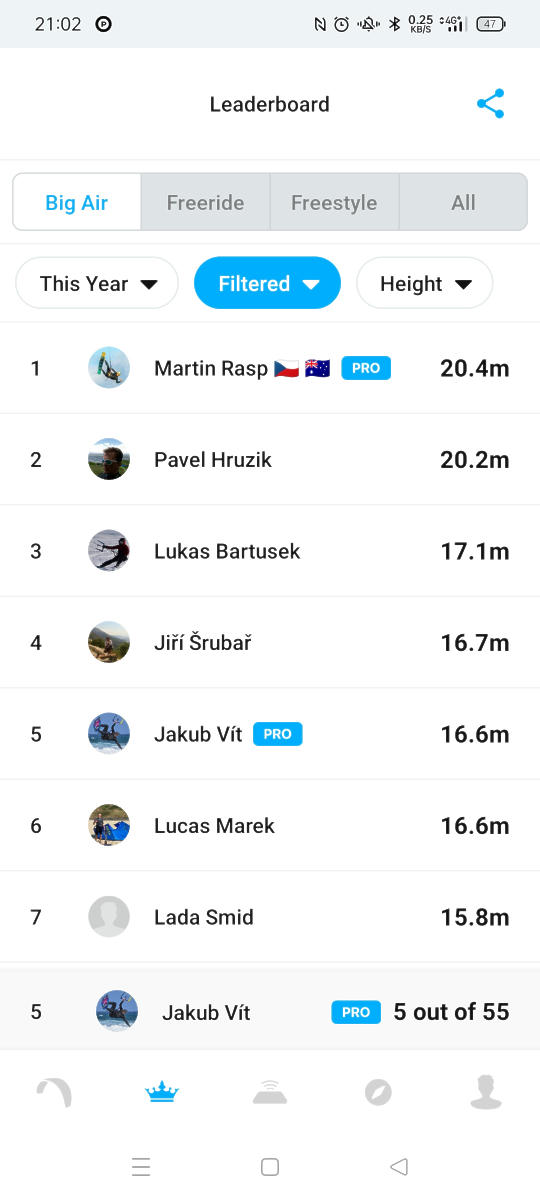540x1200 pixels.
Task: Open the Filtered dropdown
Action: coord(267,283)
